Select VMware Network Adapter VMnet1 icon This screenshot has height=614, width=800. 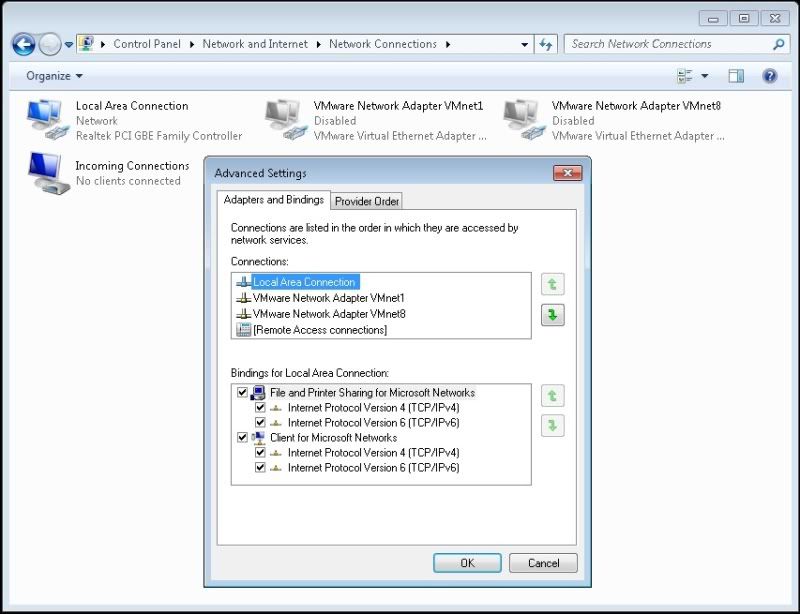coord(286,120)
